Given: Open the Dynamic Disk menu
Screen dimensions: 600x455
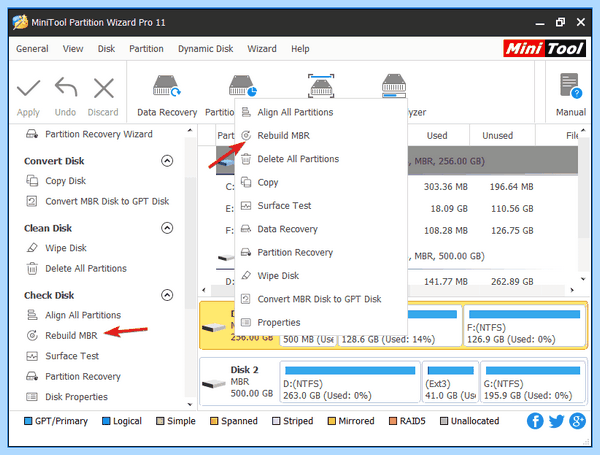Looking at the screenshot, I should point(205,49).
